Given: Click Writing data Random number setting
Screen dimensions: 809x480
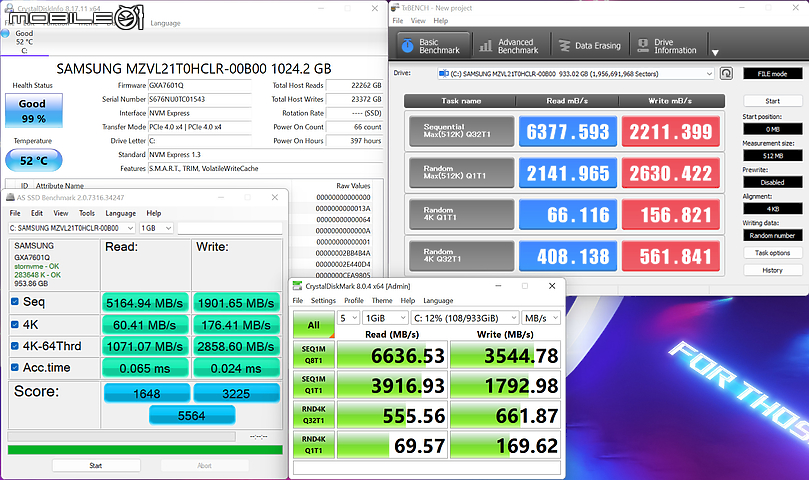Looking at the screenshot, I should 772,235.
